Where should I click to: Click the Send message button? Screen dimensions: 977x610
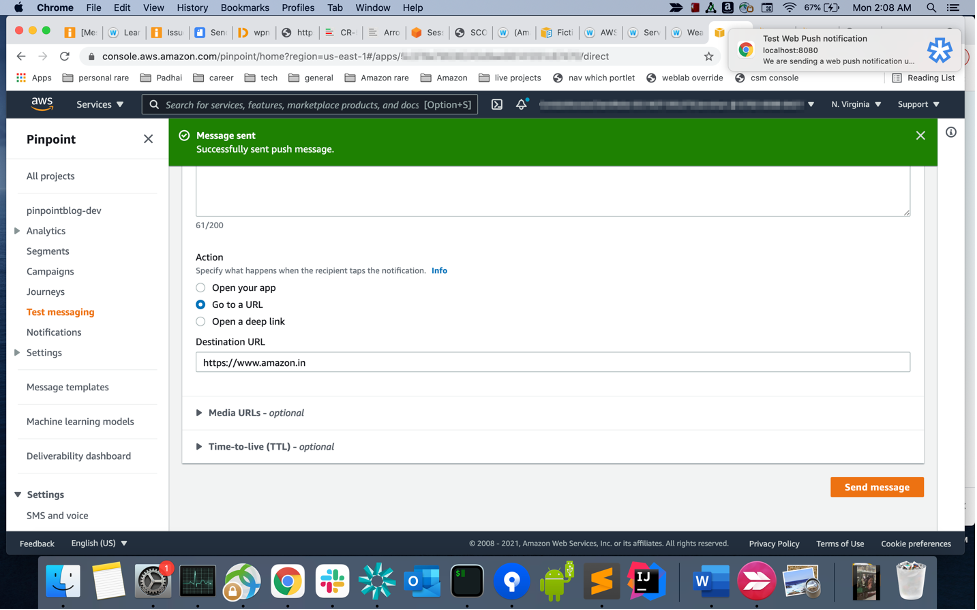click(877, 487)
